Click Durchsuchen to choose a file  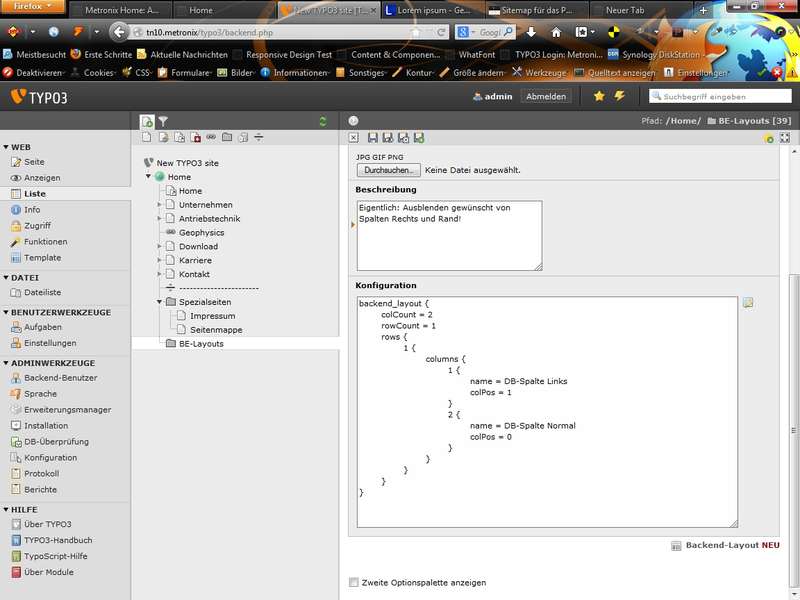[x=388, y=170]
